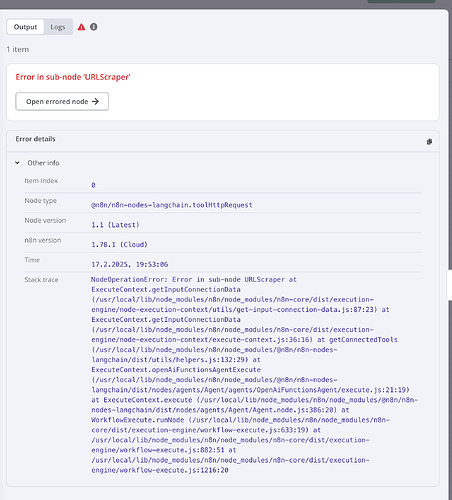Click the panel handle on right edge
The width and height of the screenshot is (452, 500).
coord(449,285)
